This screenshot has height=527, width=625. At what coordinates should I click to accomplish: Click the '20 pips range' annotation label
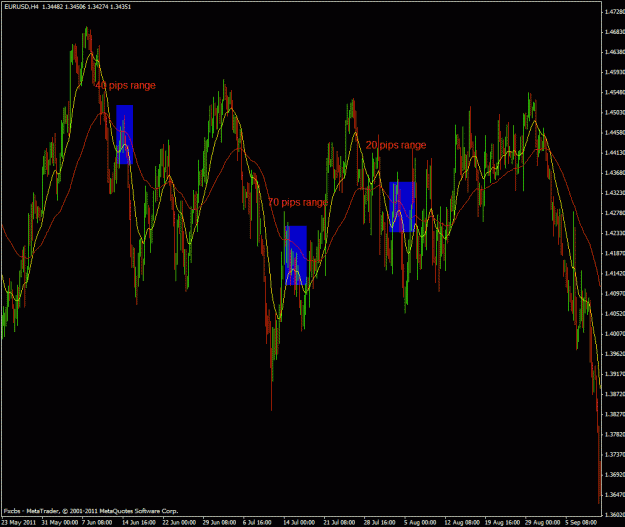click(x=396, y=145)
